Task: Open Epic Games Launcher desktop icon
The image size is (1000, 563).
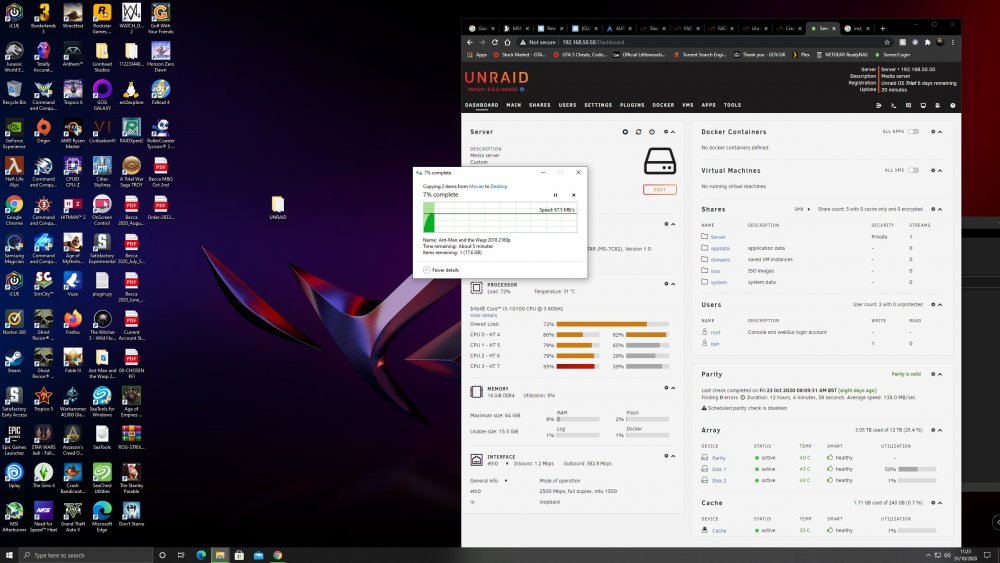Action: (x=14, y=440)
